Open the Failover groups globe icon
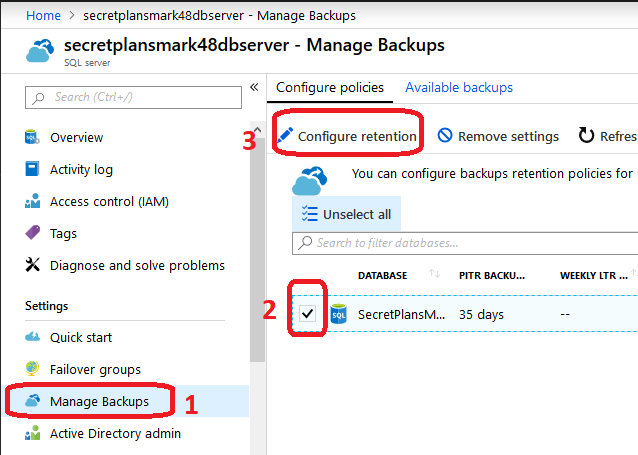 (x=32, y=369)
